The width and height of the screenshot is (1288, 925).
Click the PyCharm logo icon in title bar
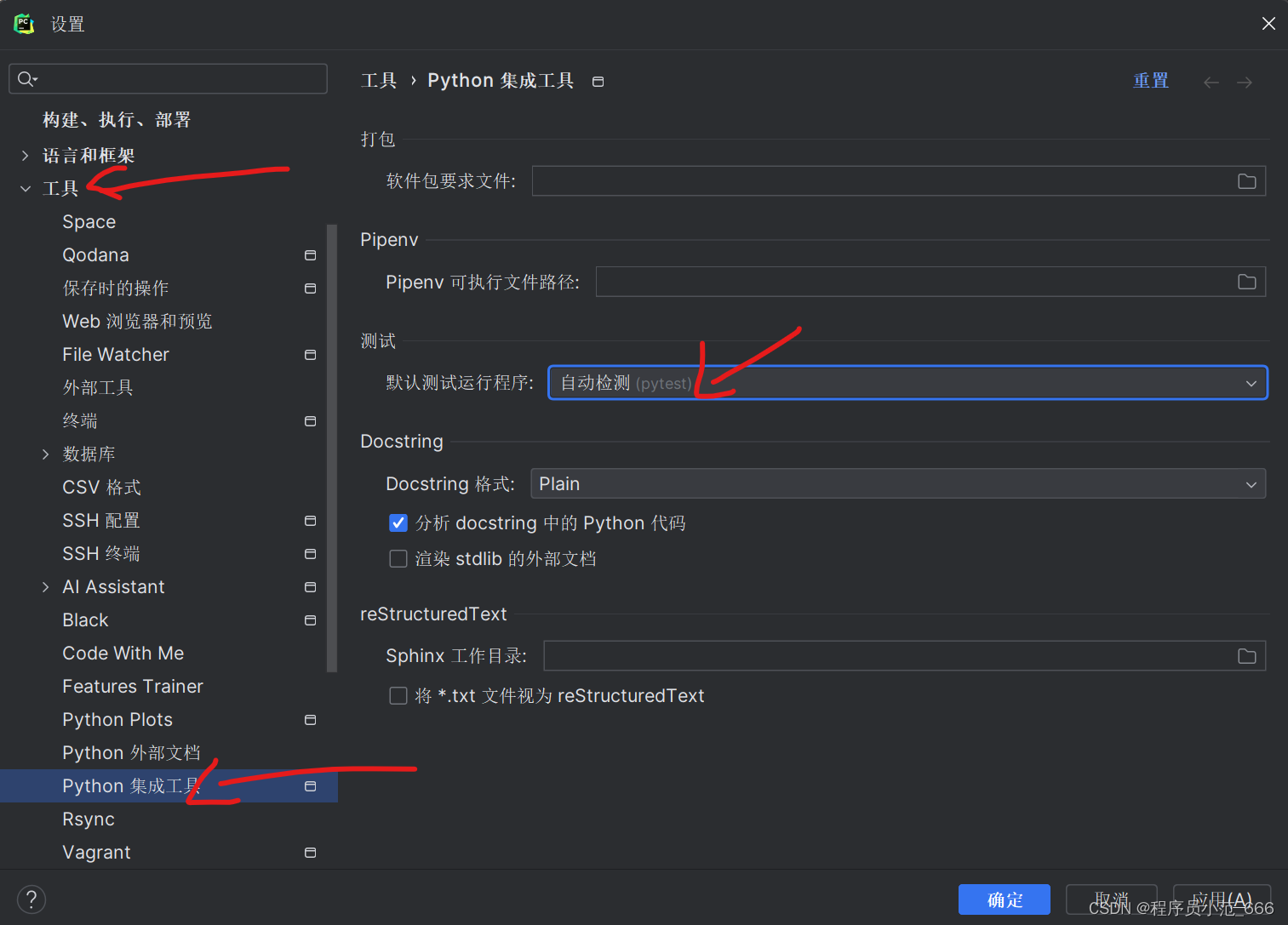tap(24, 24)
